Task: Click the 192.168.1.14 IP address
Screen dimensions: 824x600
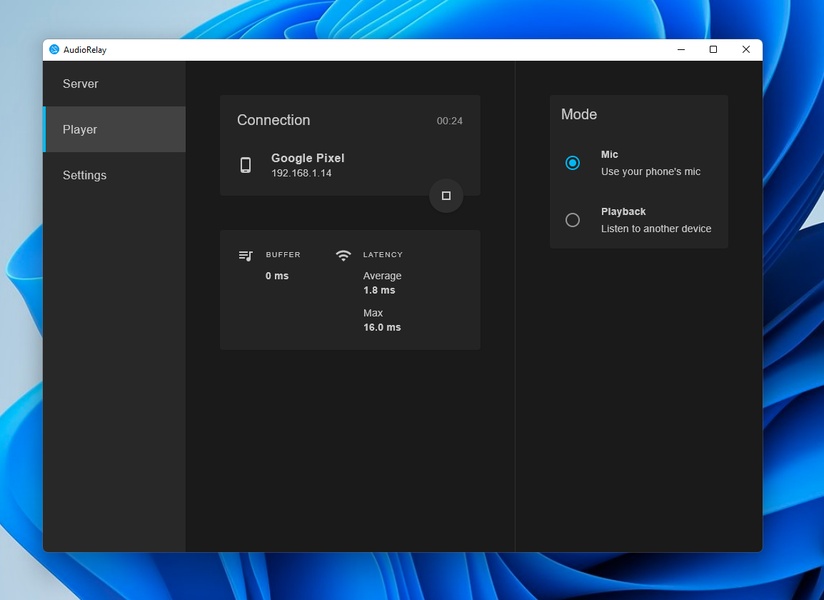Action: 301,173
